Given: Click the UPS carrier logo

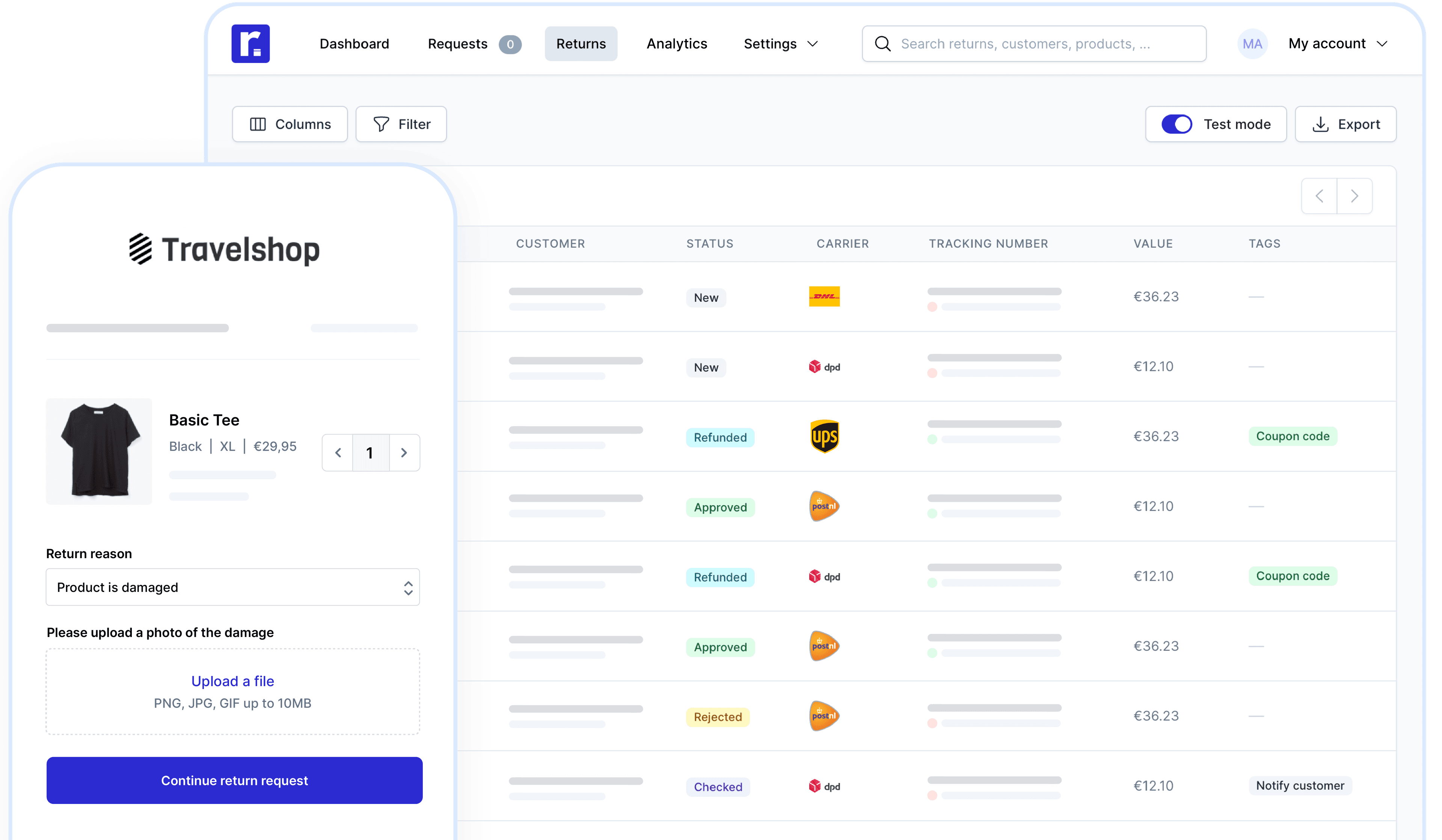Looking at the screenshot, I should coord(824,436).
